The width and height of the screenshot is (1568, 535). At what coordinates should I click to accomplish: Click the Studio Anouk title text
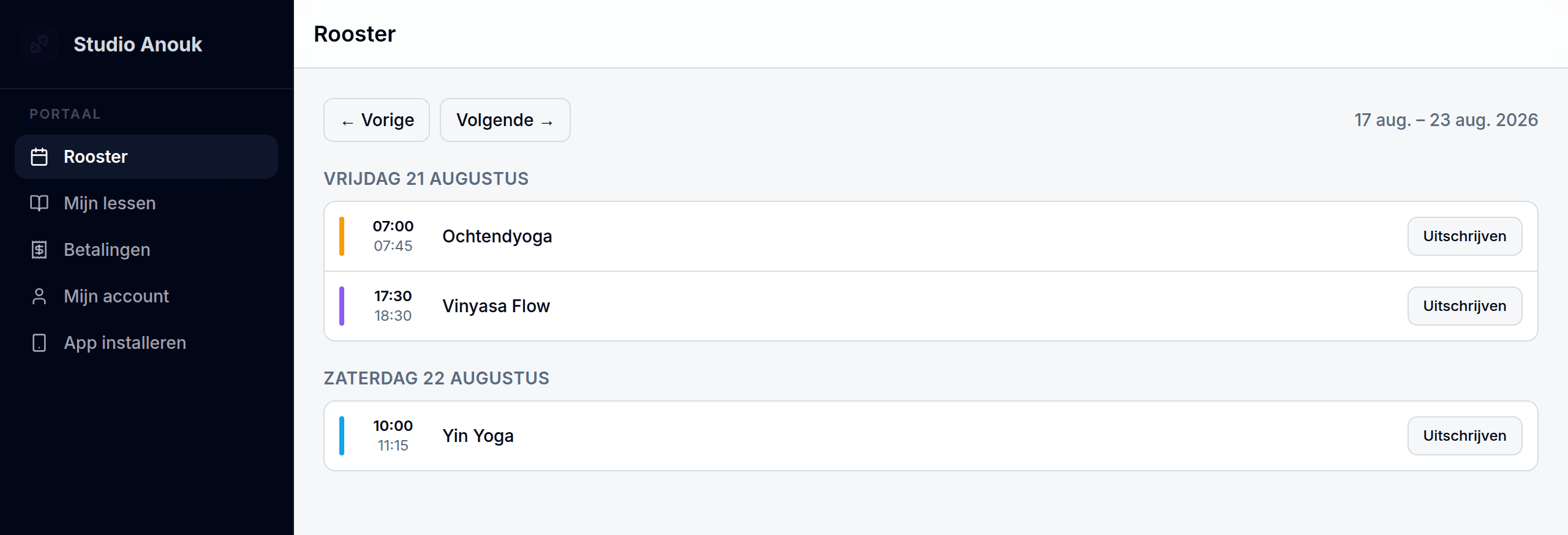[x=138, y=44]
